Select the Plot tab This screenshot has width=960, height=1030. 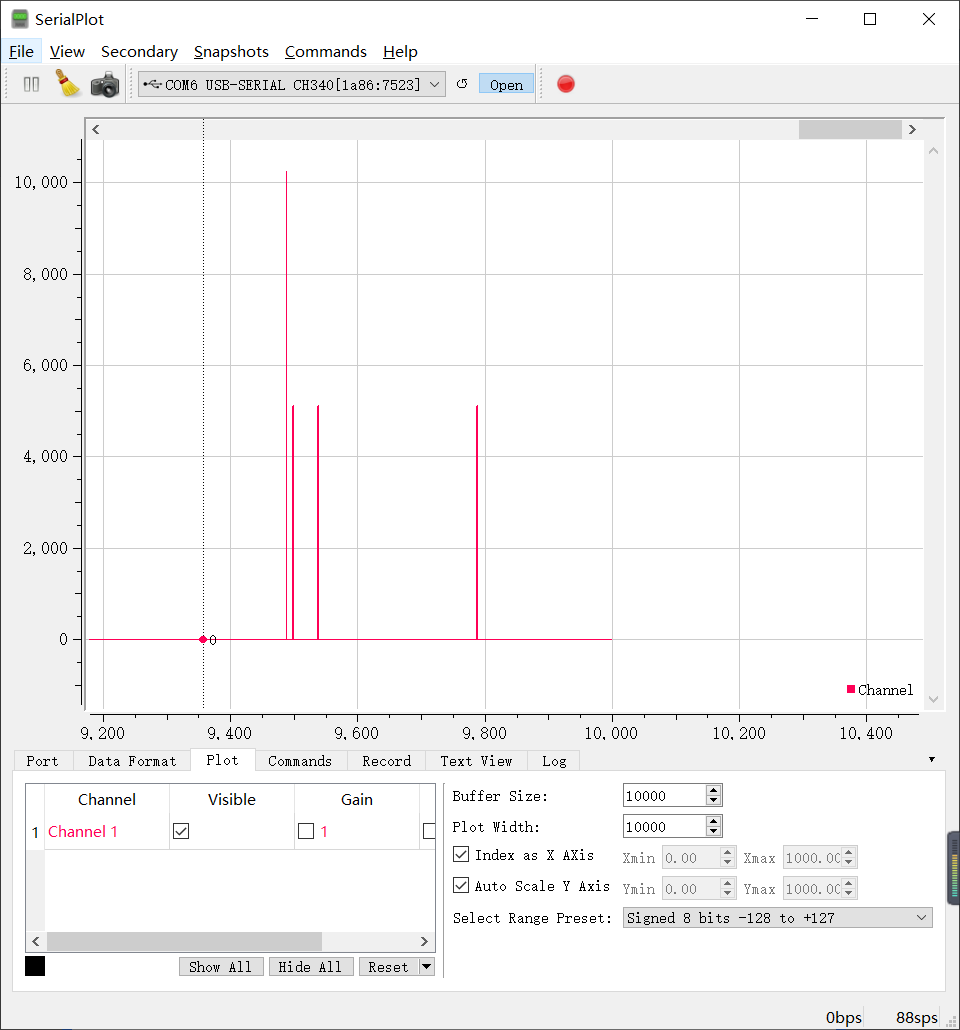pos(222,760)
